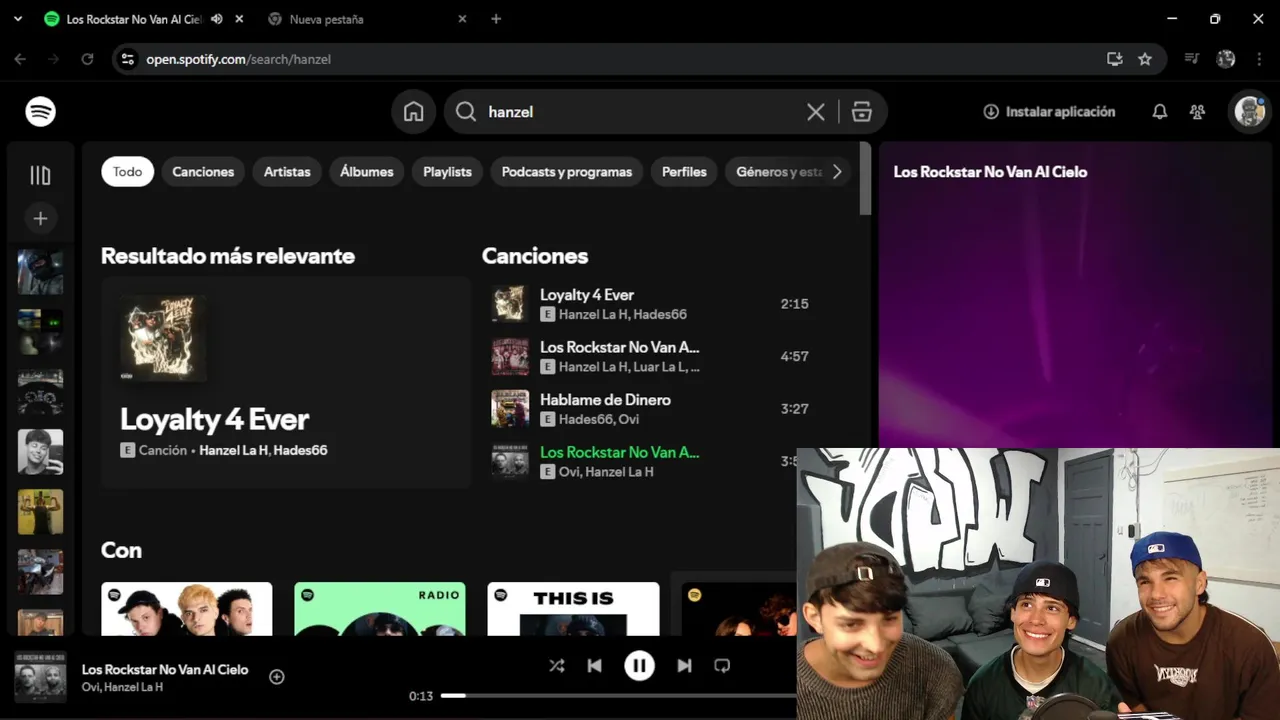Viewport: 1280px width, 720px height.
Task: Click the install app icon in address bar
Action: [1115, 59]
